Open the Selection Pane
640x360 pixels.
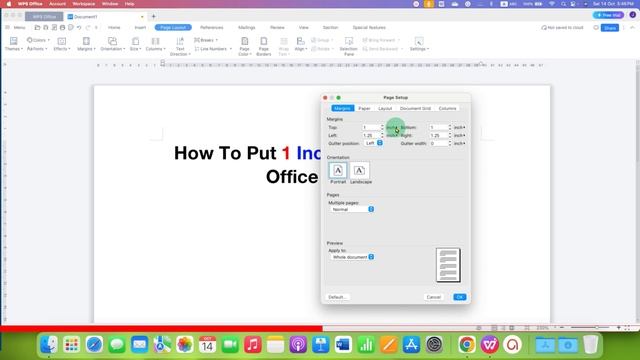[x=349, y=46]
